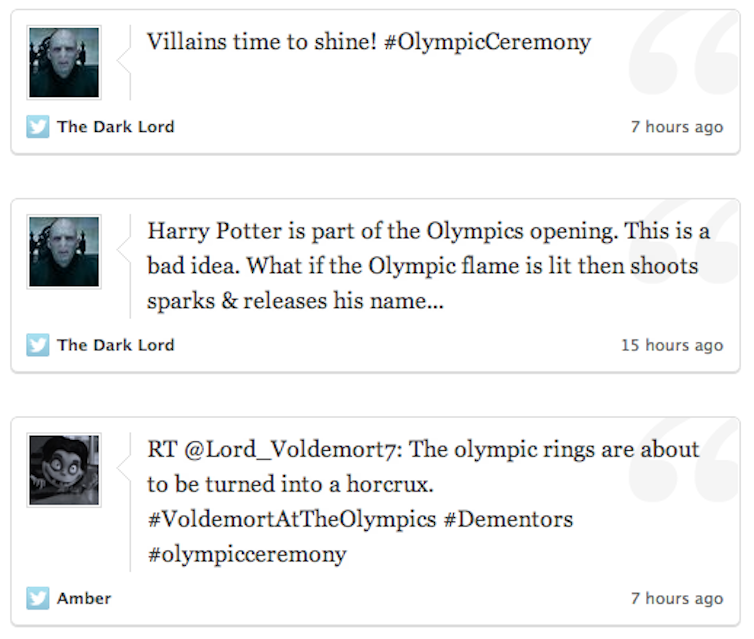Open Voldemort avatar on Villains tweet

(x=64, y=63)
